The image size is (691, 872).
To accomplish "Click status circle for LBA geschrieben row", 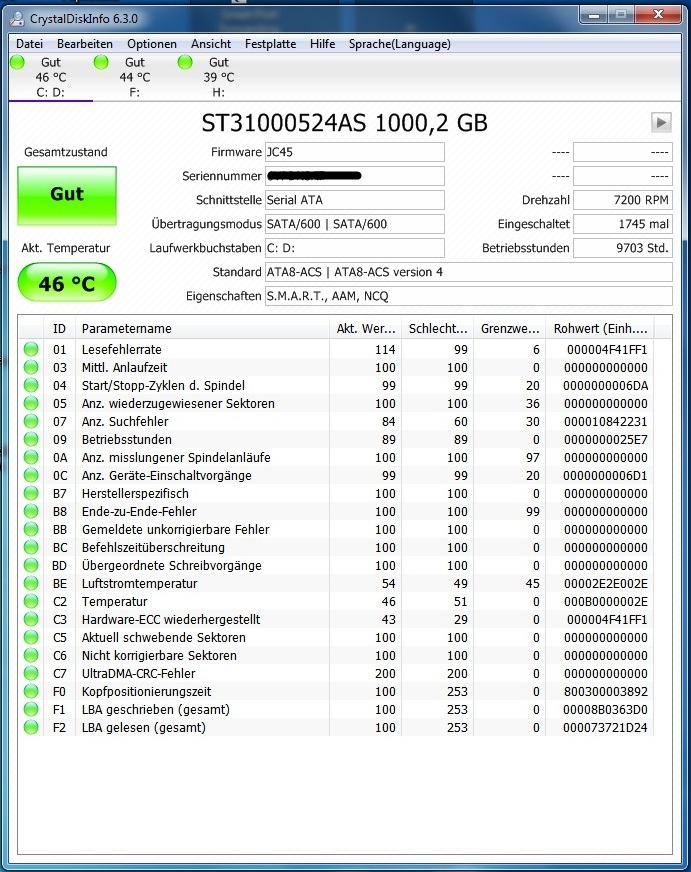I will click(x=31, y=710).
